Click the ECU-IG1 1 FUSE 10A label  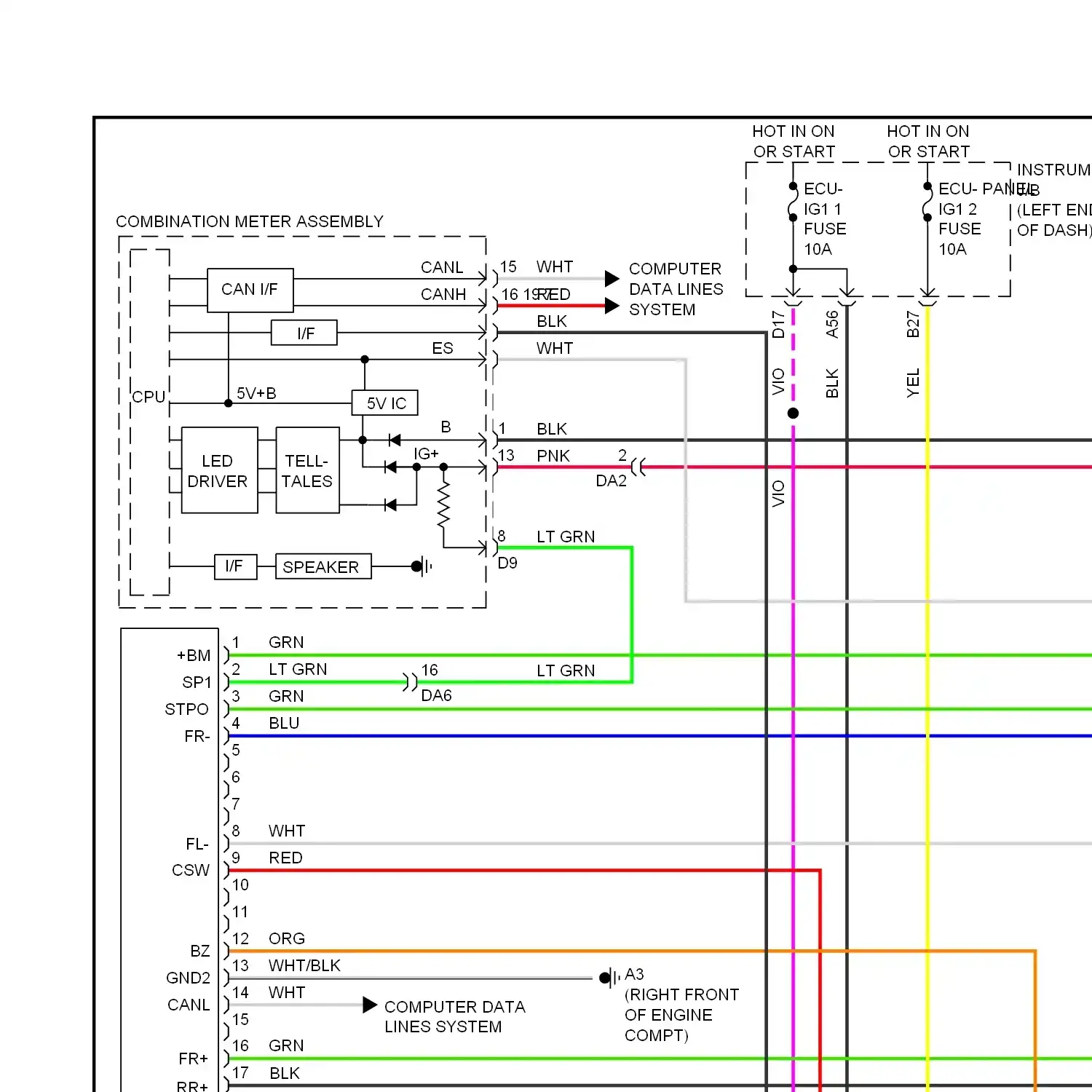click(825, 219)
